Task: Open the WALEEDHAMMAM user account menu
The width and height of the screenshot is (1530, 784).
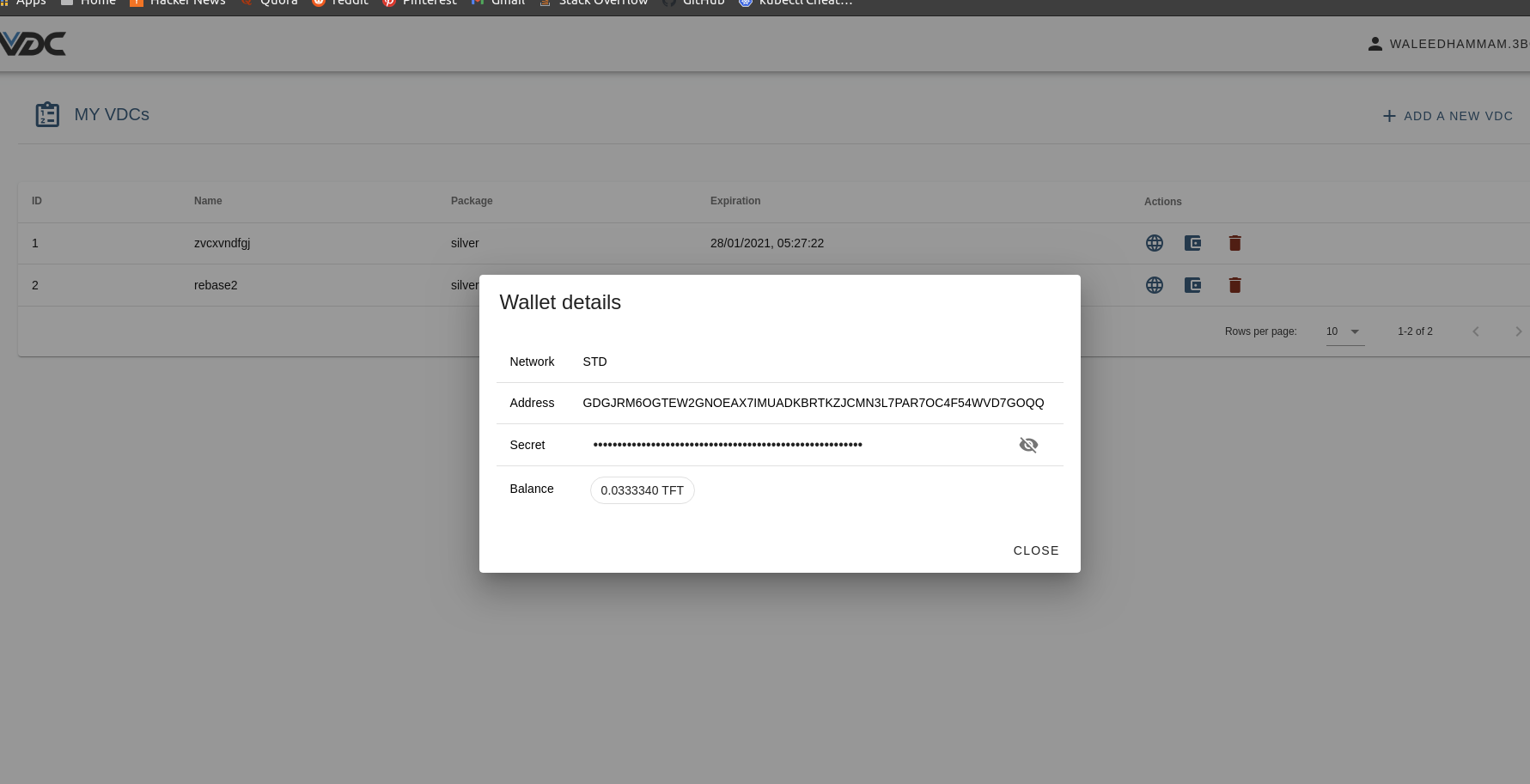Action: pos(1448,44)
